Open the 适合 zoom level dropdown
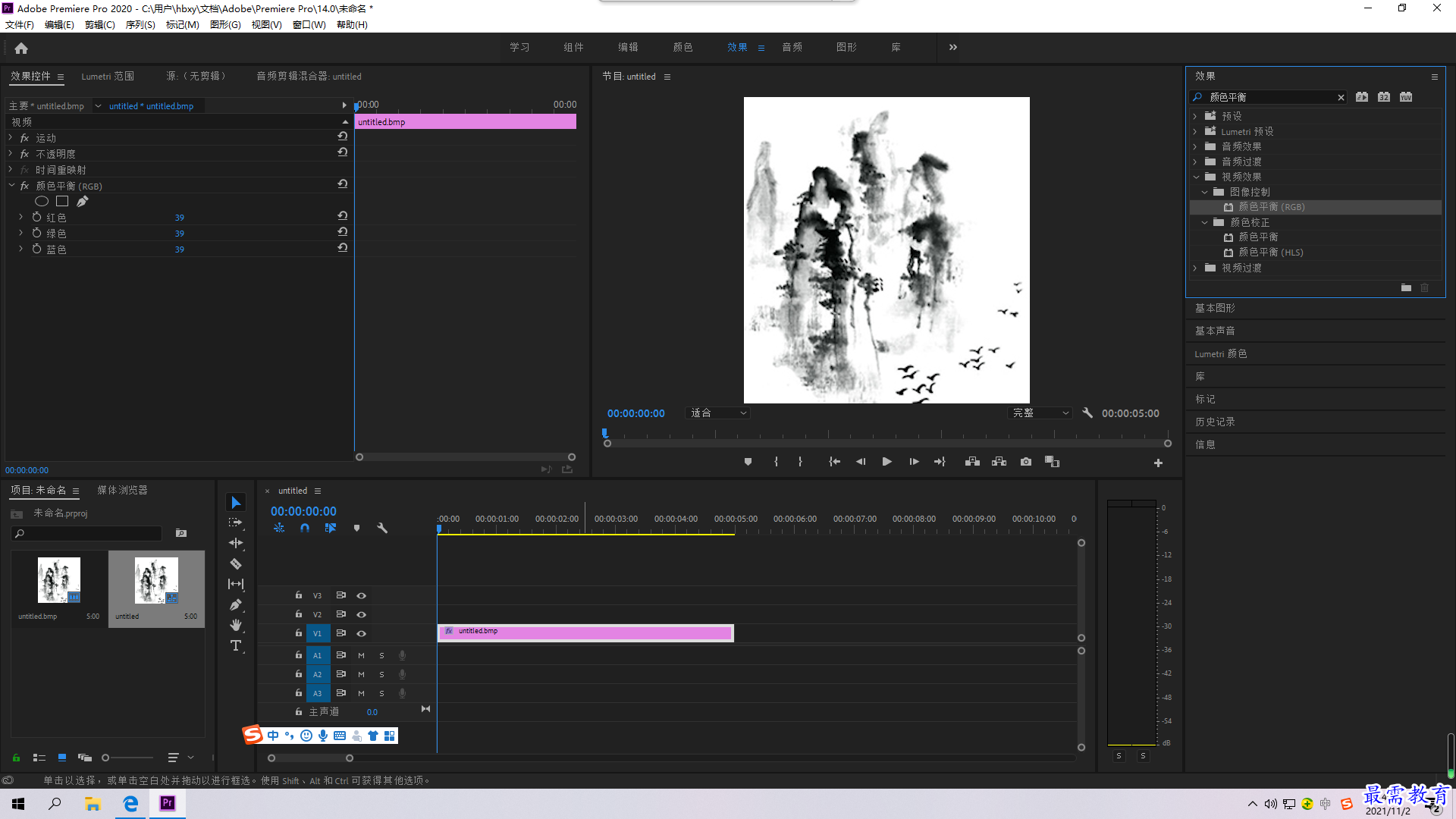1456x819 pixels. (717, 413)
